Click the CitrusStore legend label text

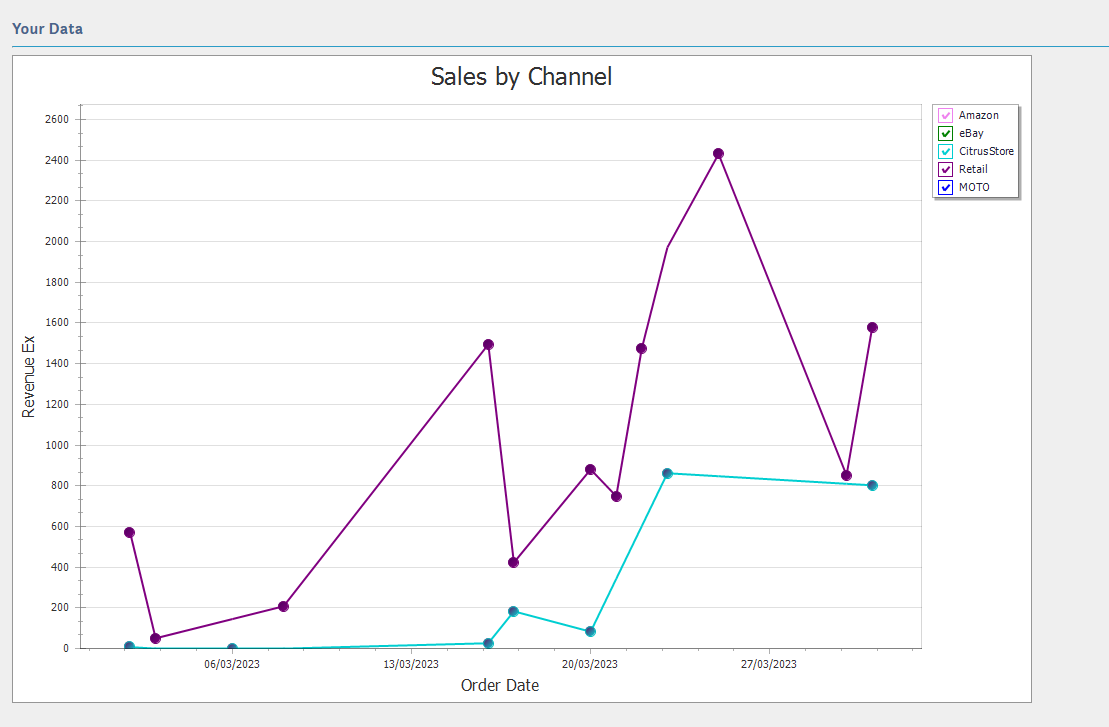(986, 152)
